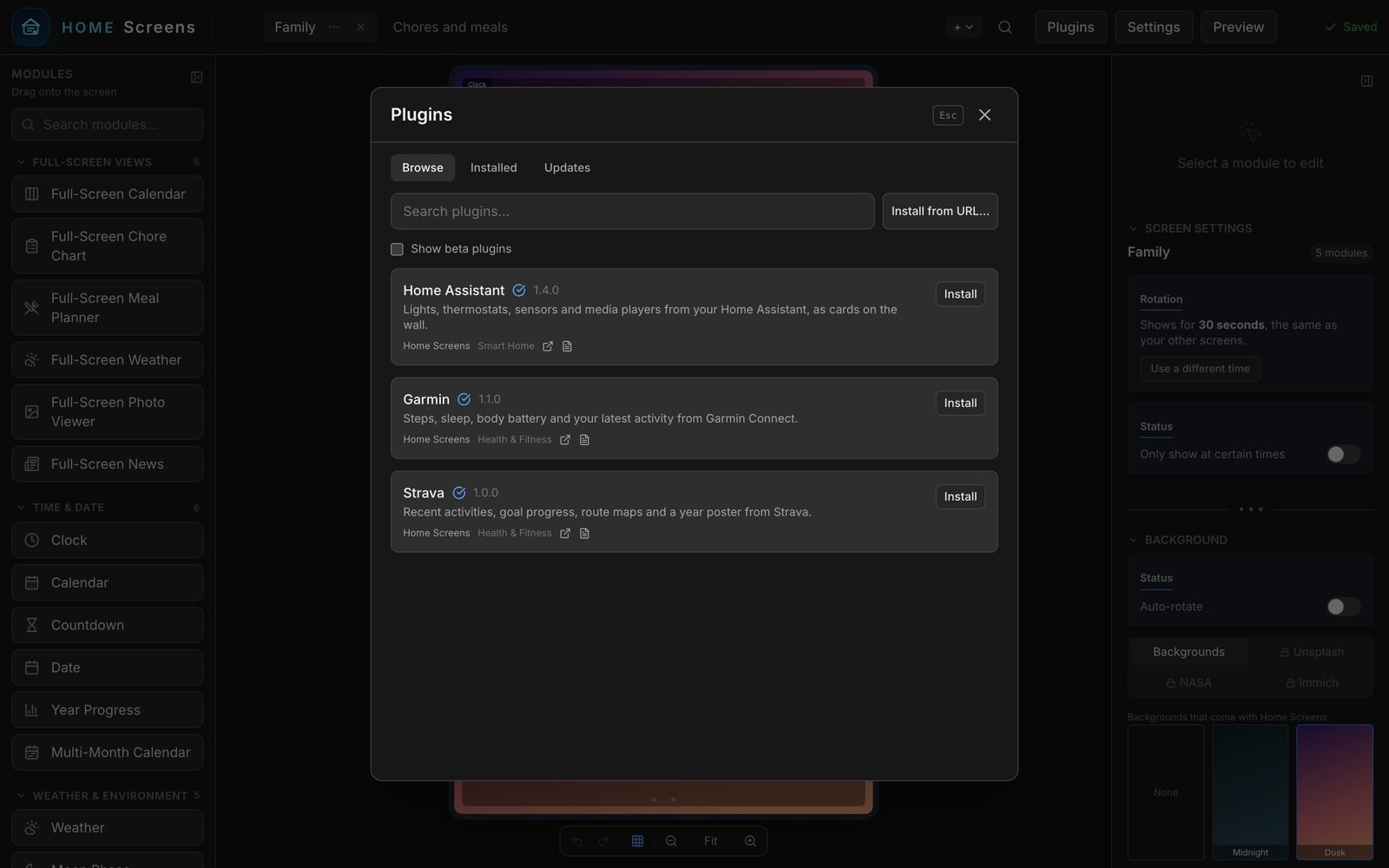Enable Show beta plugins checkbox
This screenshot has width=1389, height=868.
pos(397,249)
